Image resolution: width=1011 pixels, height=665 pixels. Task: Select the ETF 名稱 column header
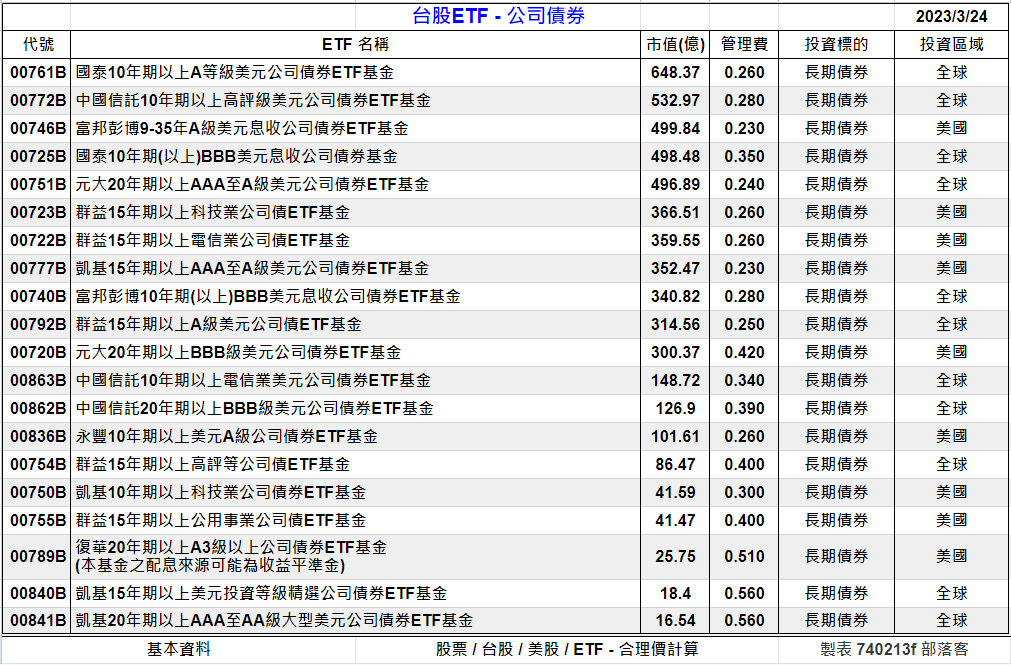(355, 45)
